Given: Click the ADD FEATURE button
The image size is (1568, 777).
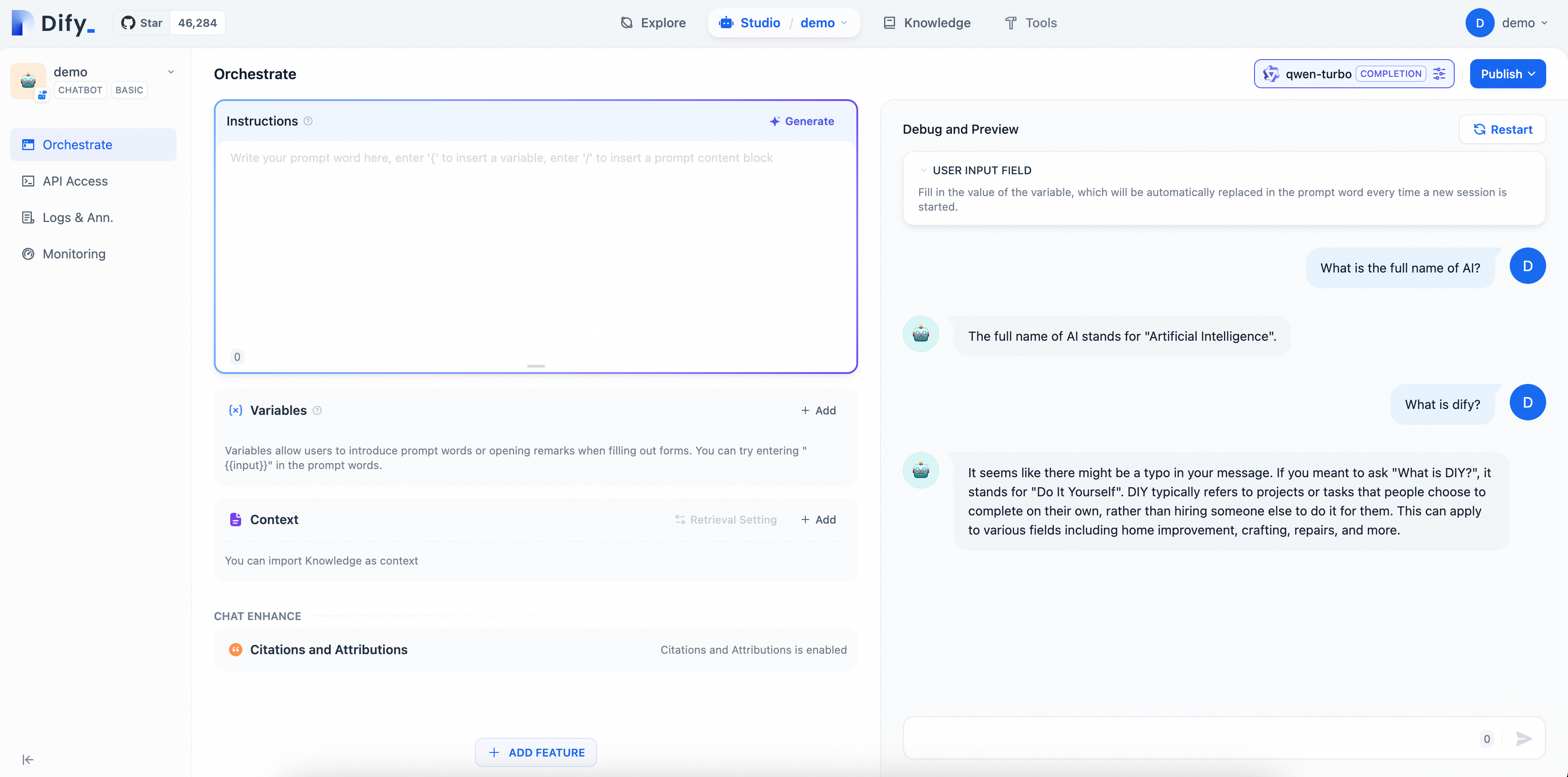Looking at the screenshot, I should (536, 752).
